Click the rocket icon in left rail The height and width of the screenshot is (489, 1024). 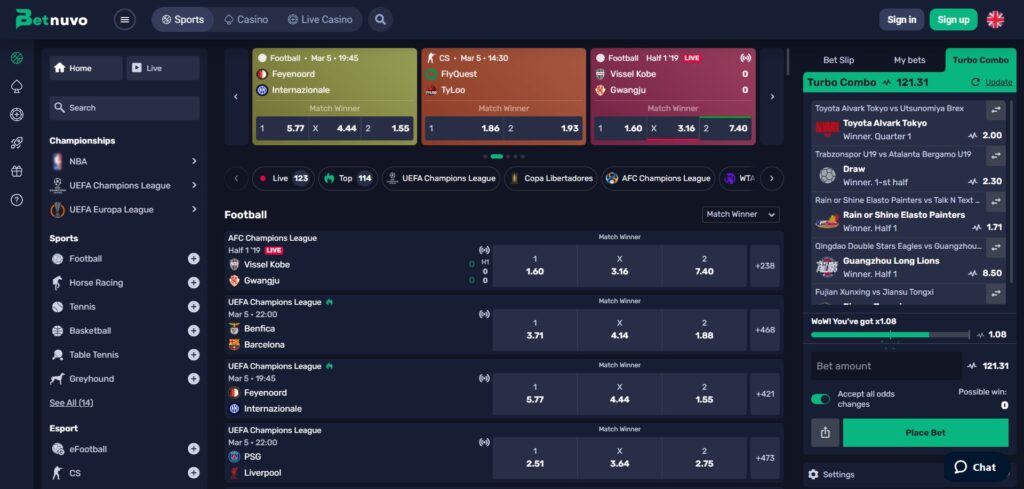tap(16, 143)
